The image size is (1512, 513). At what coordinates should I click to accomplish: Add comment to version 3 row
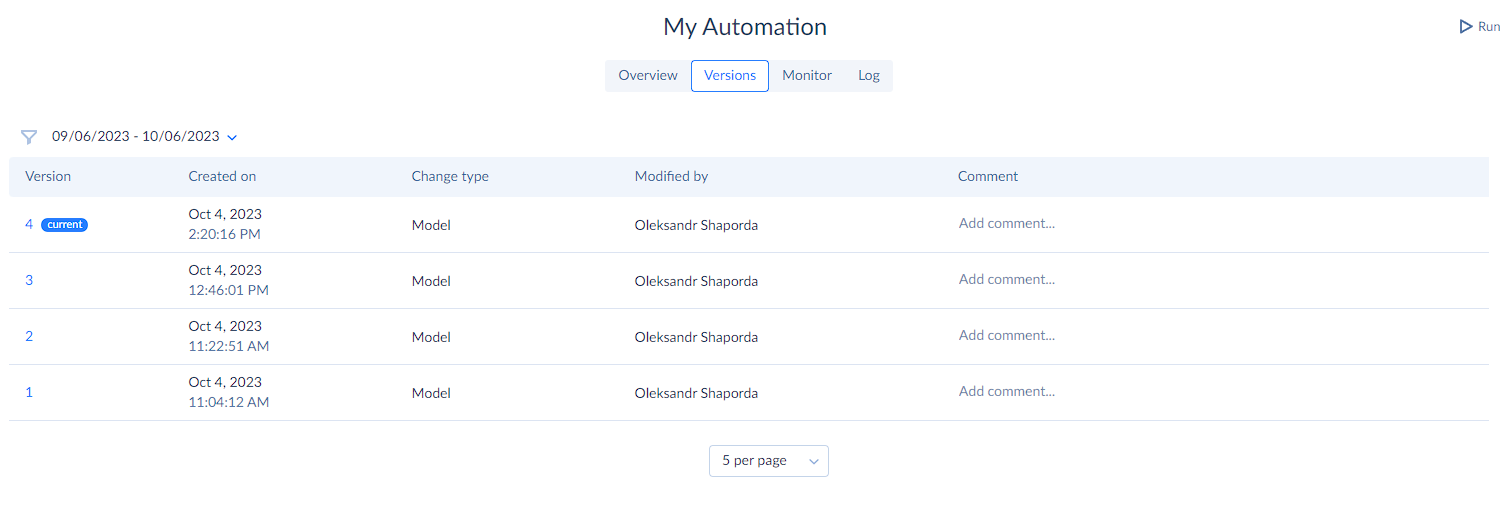[1007, 280]
